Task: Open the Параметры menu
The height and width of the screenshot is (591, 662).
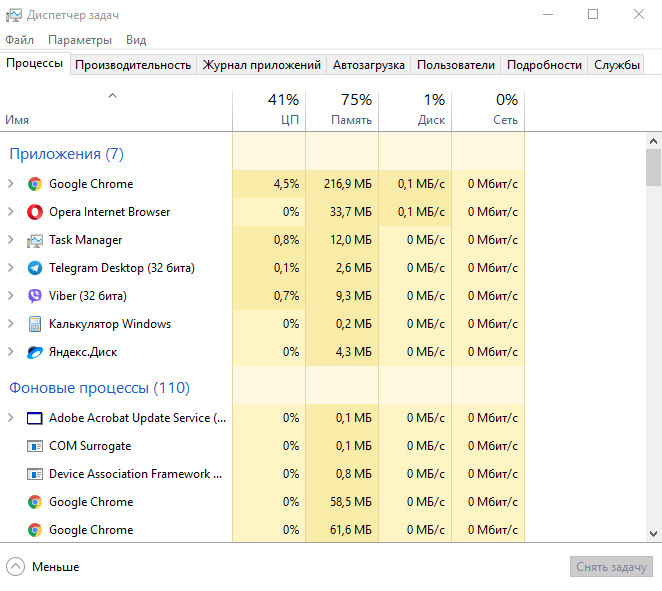Action: click(80, 40)
